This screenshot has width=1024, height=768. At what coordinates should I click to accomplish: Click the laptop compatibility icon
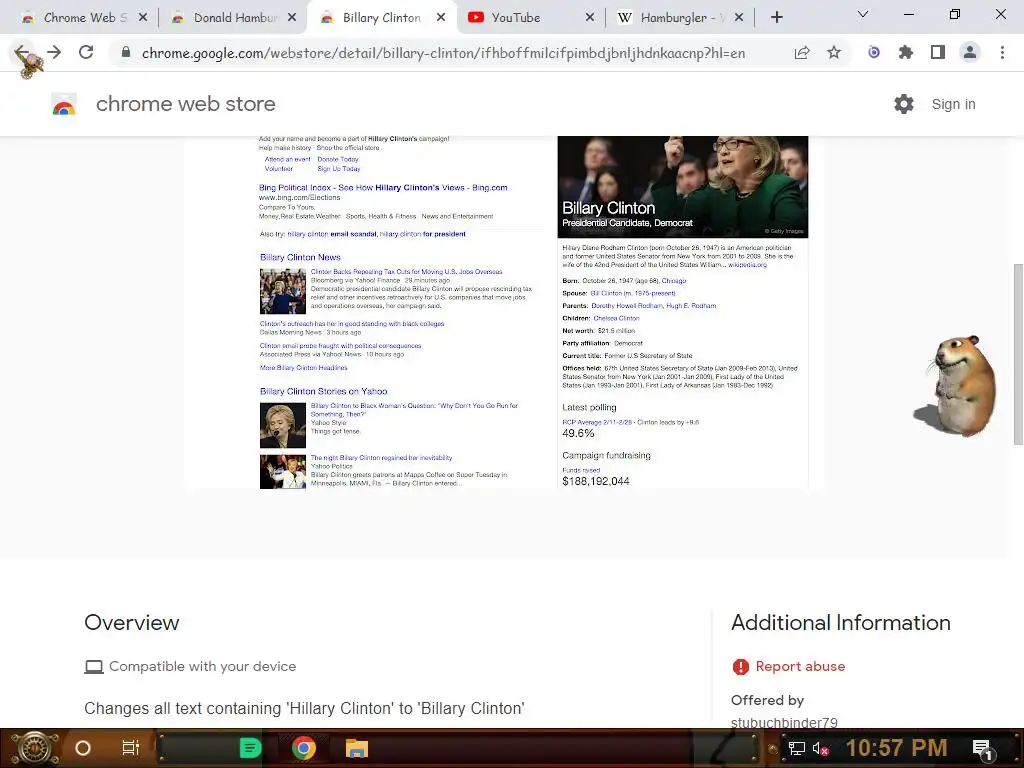(94, 667)
